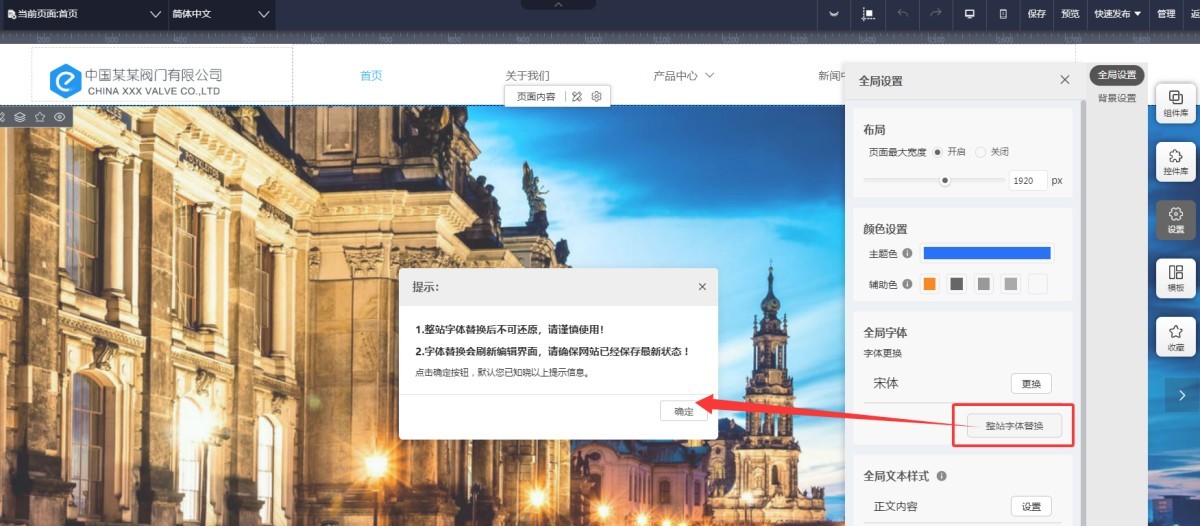Open the 简体中文 language dropdown
Viewport: 1200px width, 526px height.
click(220, 14)
